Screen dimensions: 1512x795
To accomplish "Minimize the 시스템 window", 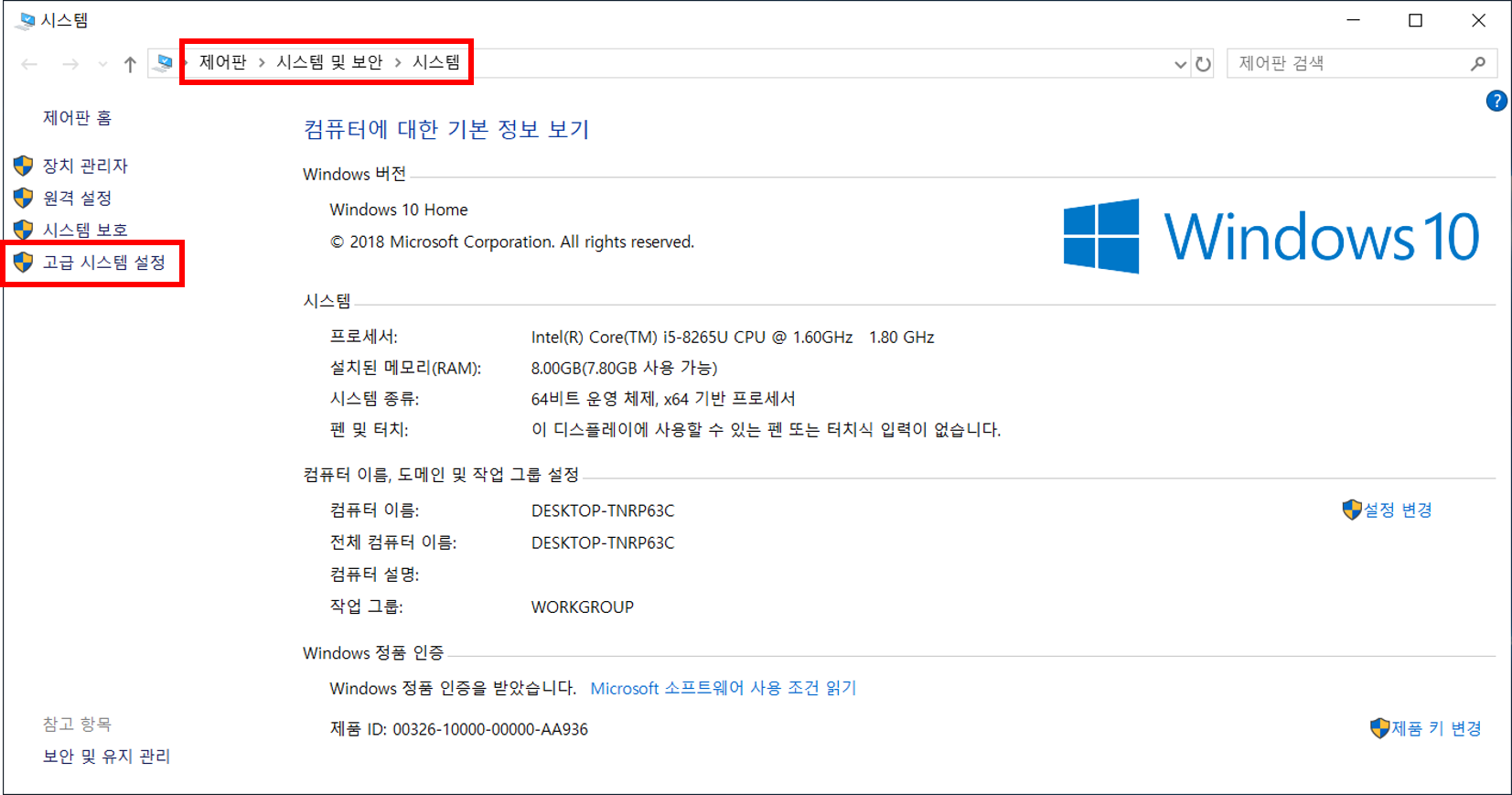I will 1354,20.
